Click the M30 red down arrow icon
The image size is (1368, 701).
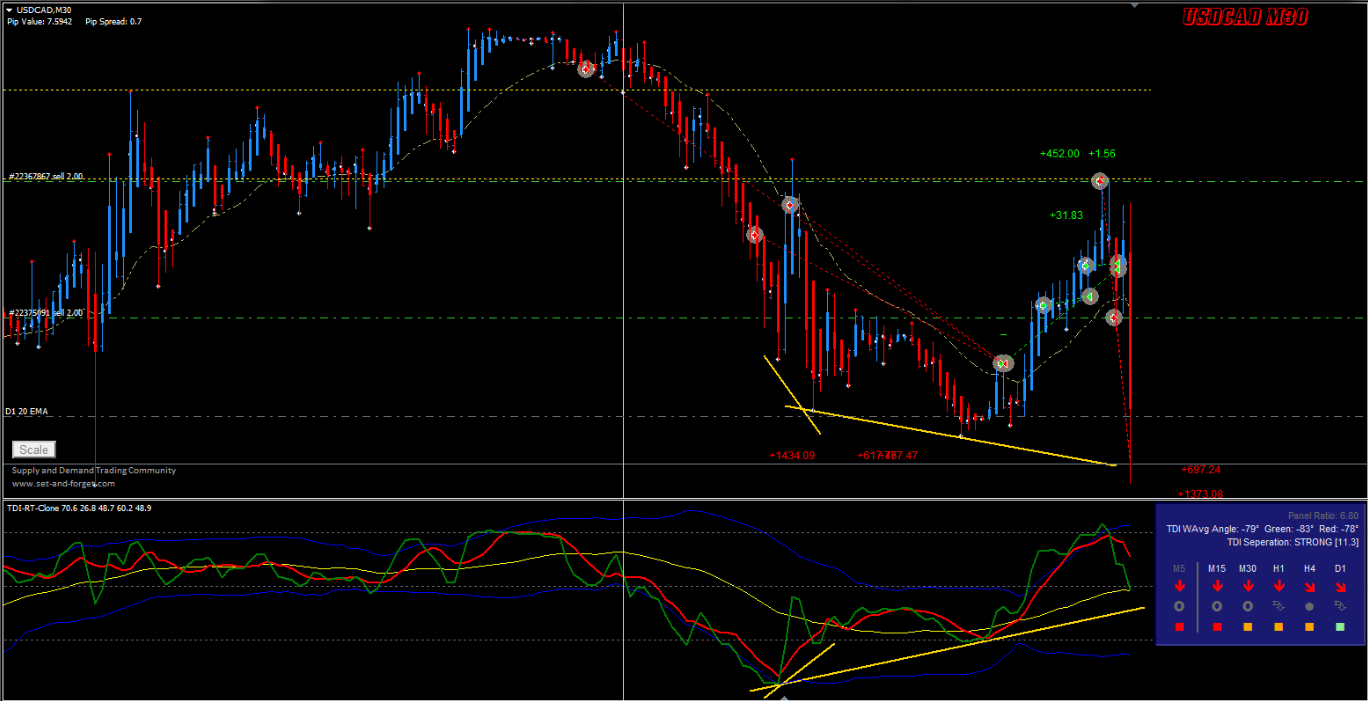(x=1248, y=586)
